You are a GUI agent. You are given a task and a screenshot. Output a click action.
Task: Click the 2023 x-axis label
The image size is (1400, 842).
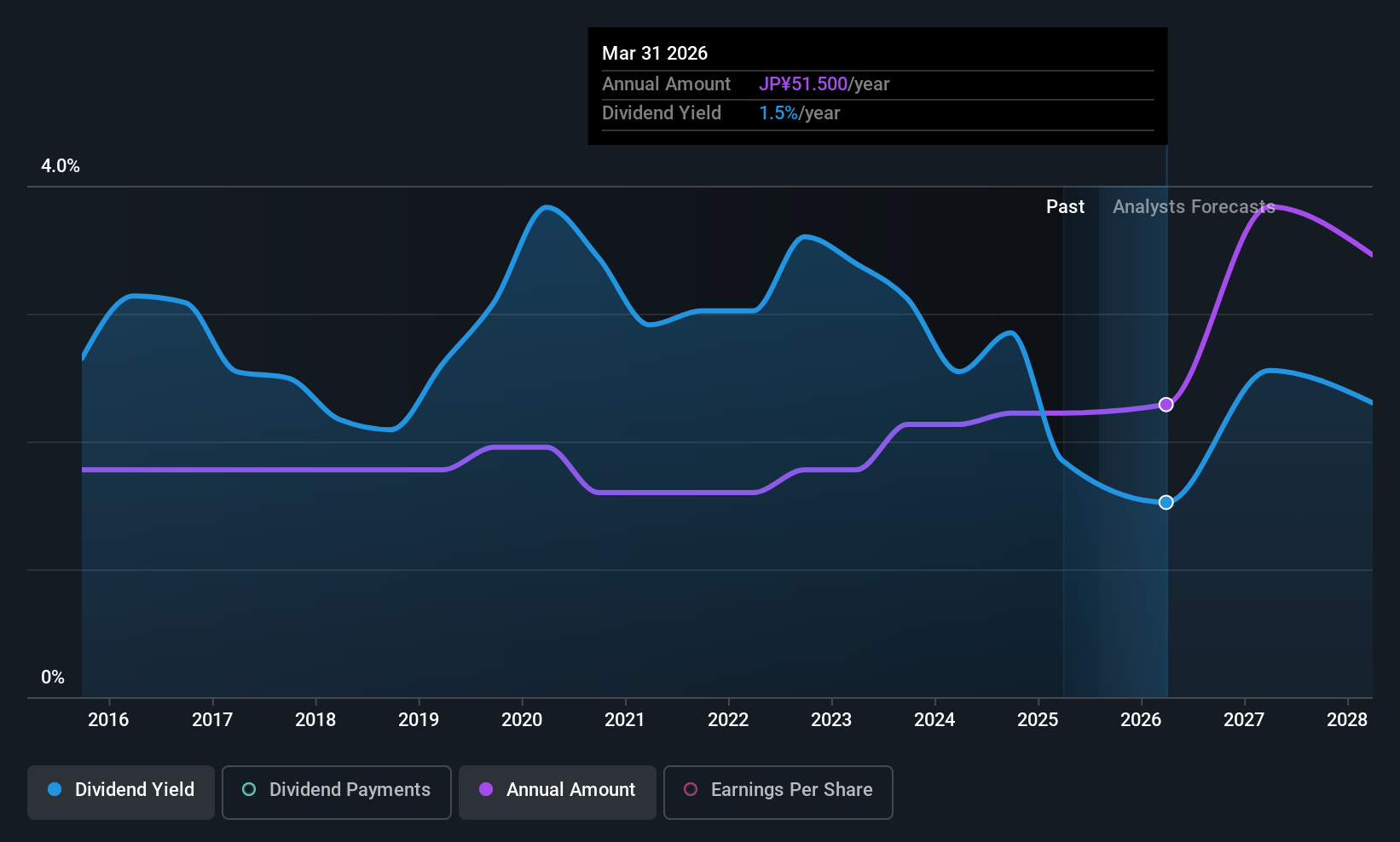[x=831, y=720]
